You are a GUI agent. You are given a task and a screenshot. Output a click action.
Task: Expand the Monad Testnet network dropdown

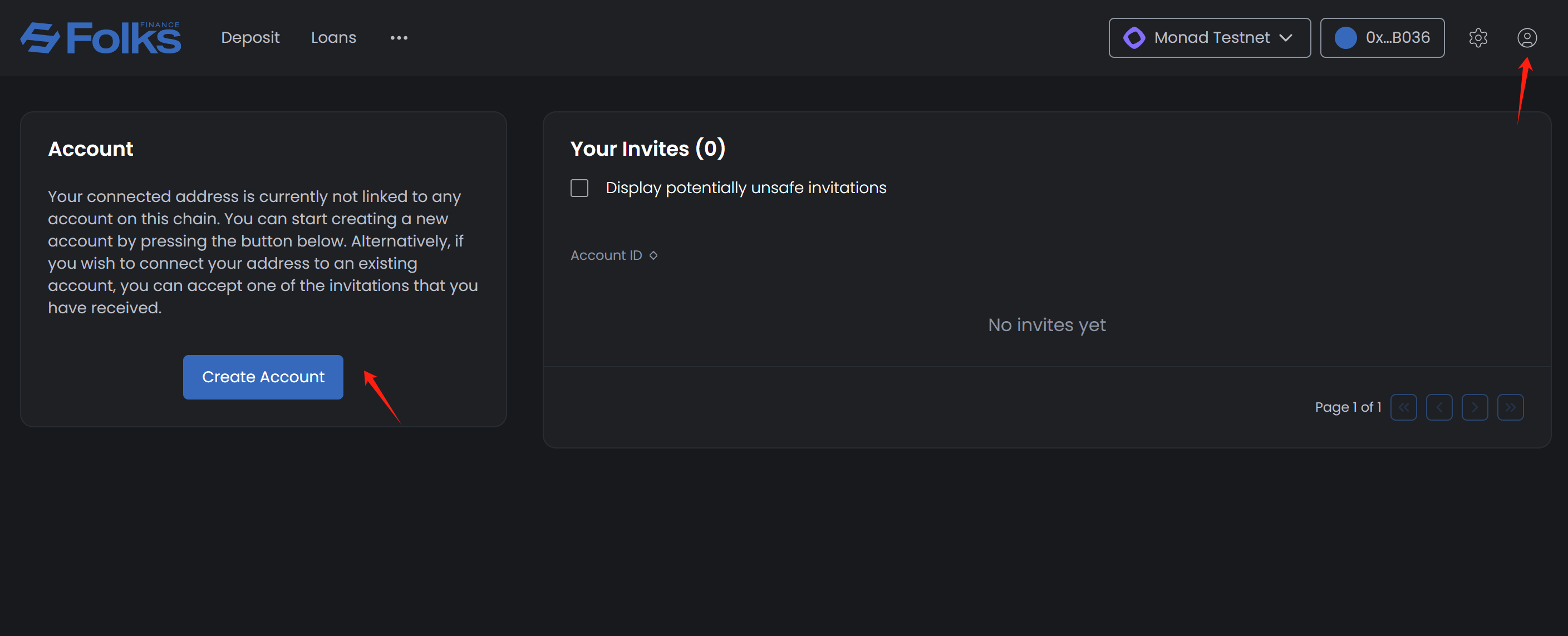[1211, 38]
